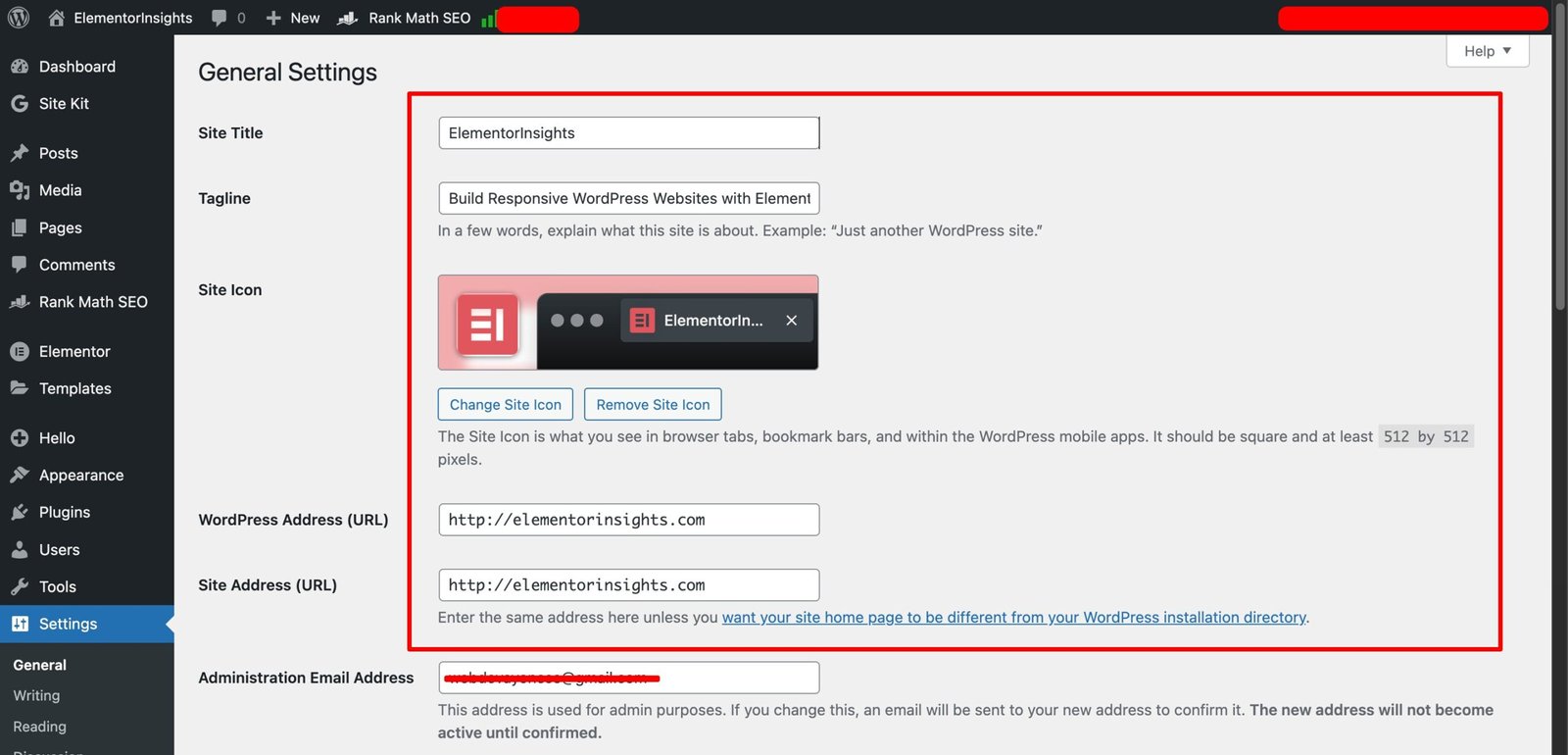Image resolution: width=1568 pixels, height=755 pixels.
Task: Open Site Kit via its G icon
Action: click(20, 104)
